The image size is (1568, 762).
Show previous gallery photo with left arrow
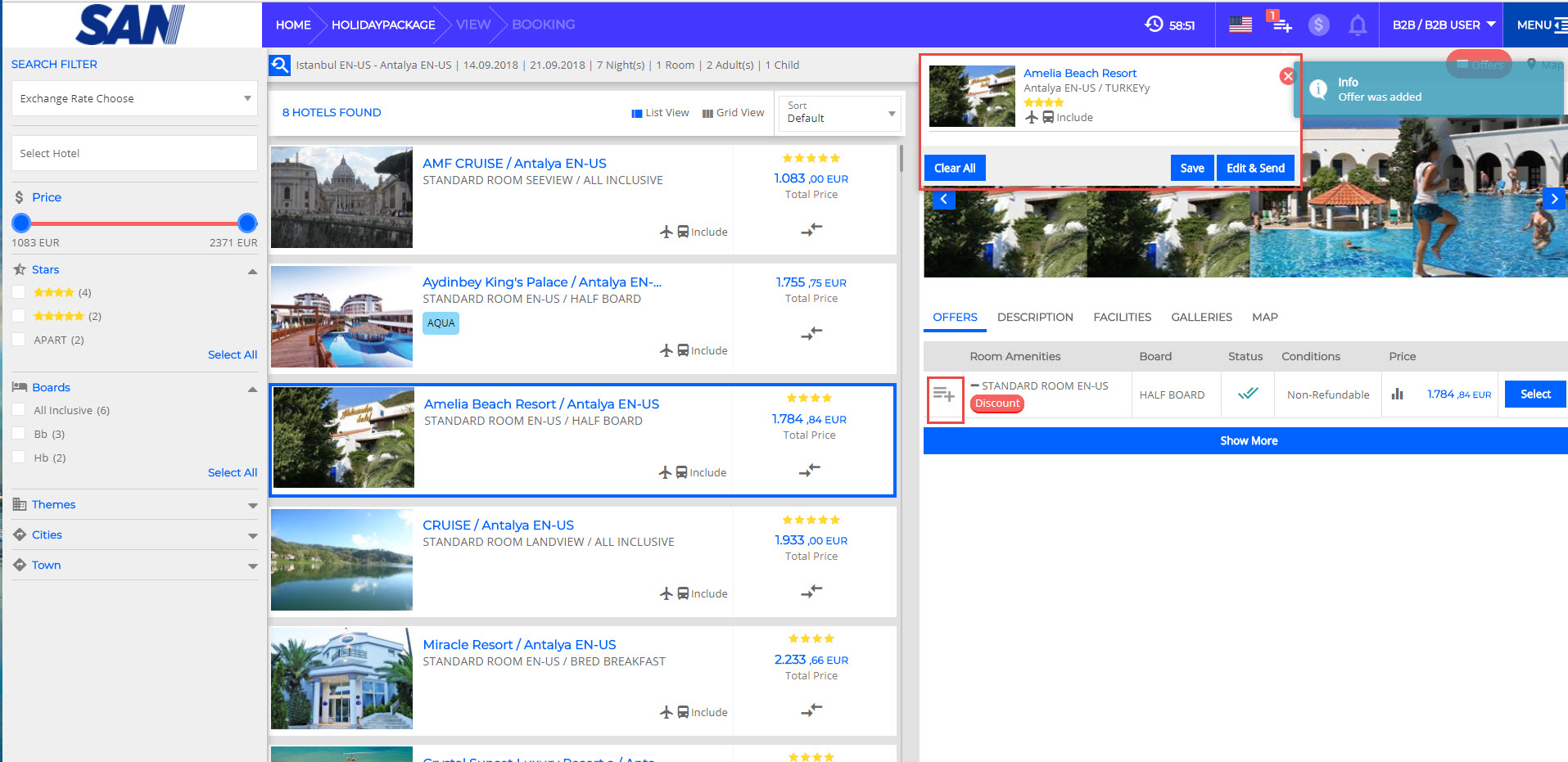click(944, 199)
